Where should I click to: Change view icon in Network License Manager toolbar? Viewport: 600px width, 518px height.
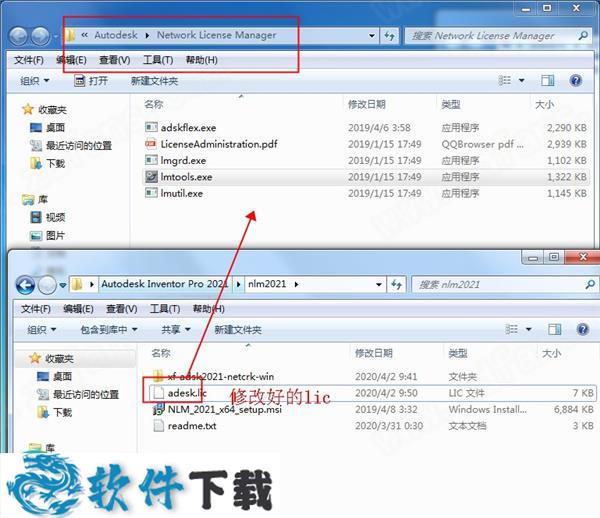pos(505,80)
